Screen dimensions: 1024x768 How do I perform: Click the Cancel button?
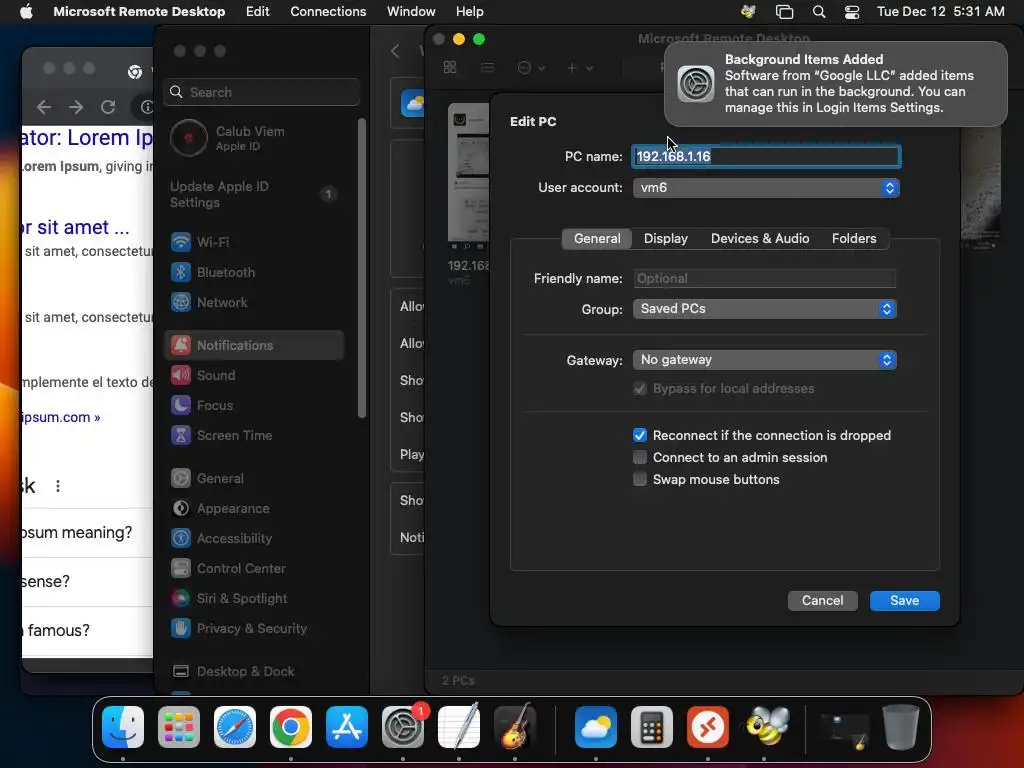click(x=822, y=601)
